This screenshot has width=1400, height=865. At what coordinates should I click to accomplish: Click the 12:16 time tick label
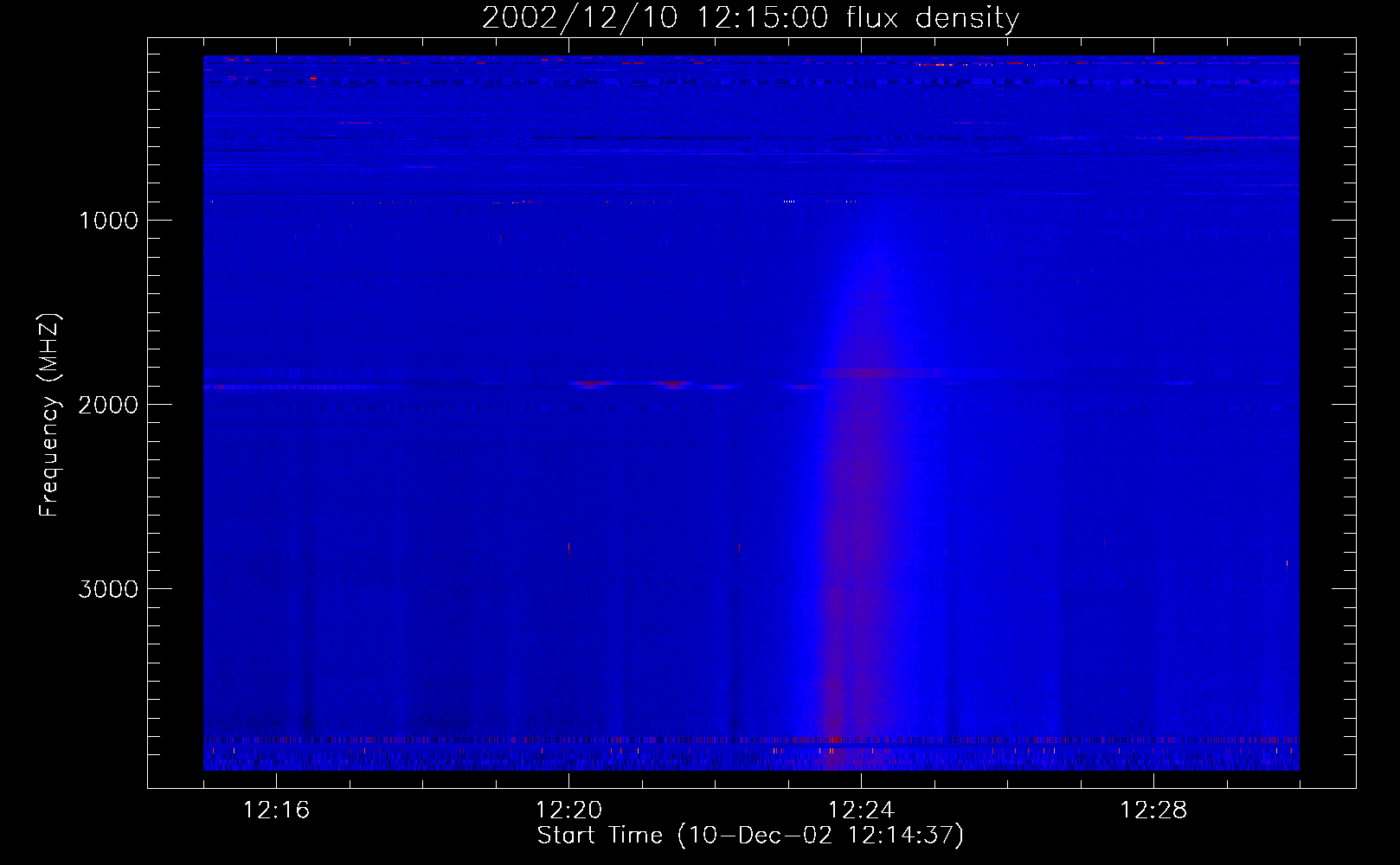(x=276, y=811)
